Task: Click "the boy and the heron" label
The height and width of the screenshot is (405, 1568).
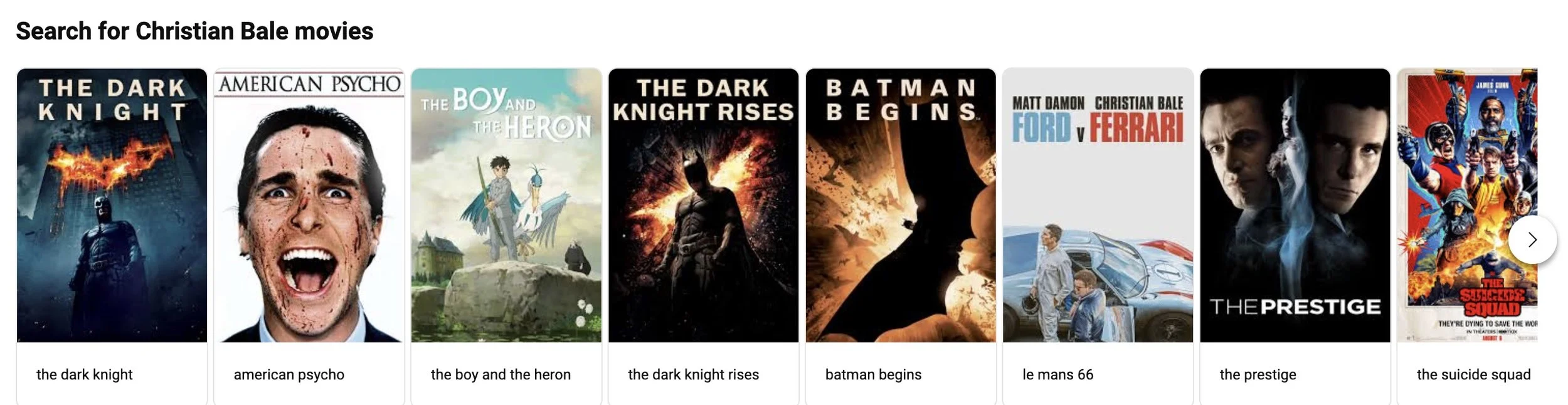Action: (x=501, y=374)
